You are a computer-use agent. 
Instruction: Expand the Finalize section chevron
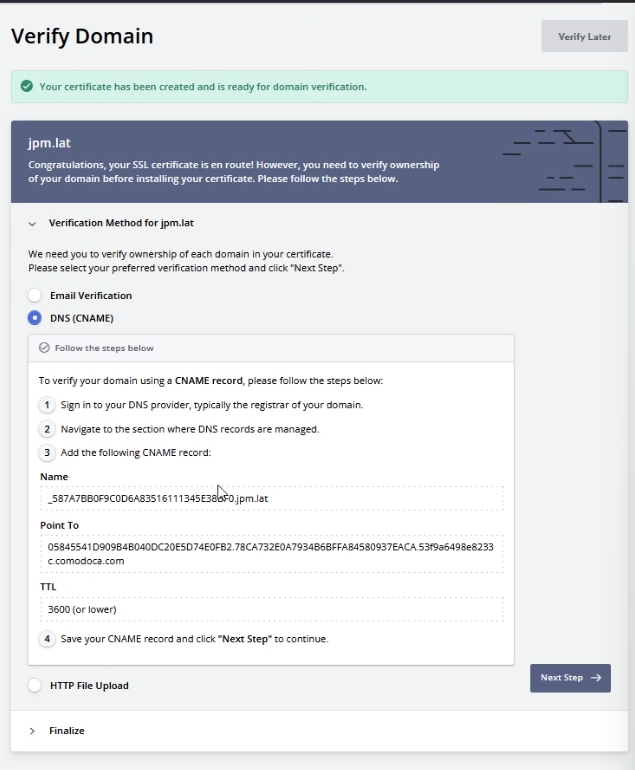point(32,731)
